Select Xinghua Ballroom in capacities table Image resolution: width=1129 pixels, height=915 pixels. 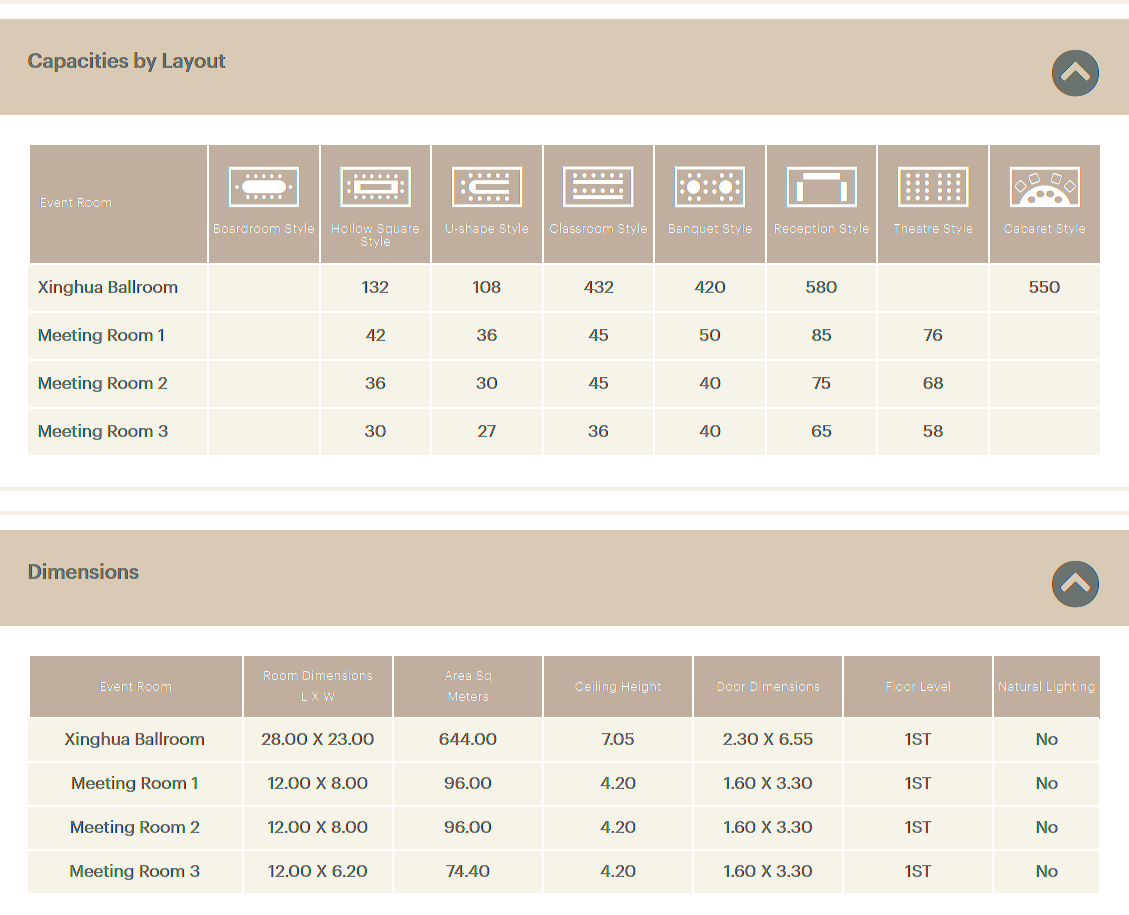(108, 287)
